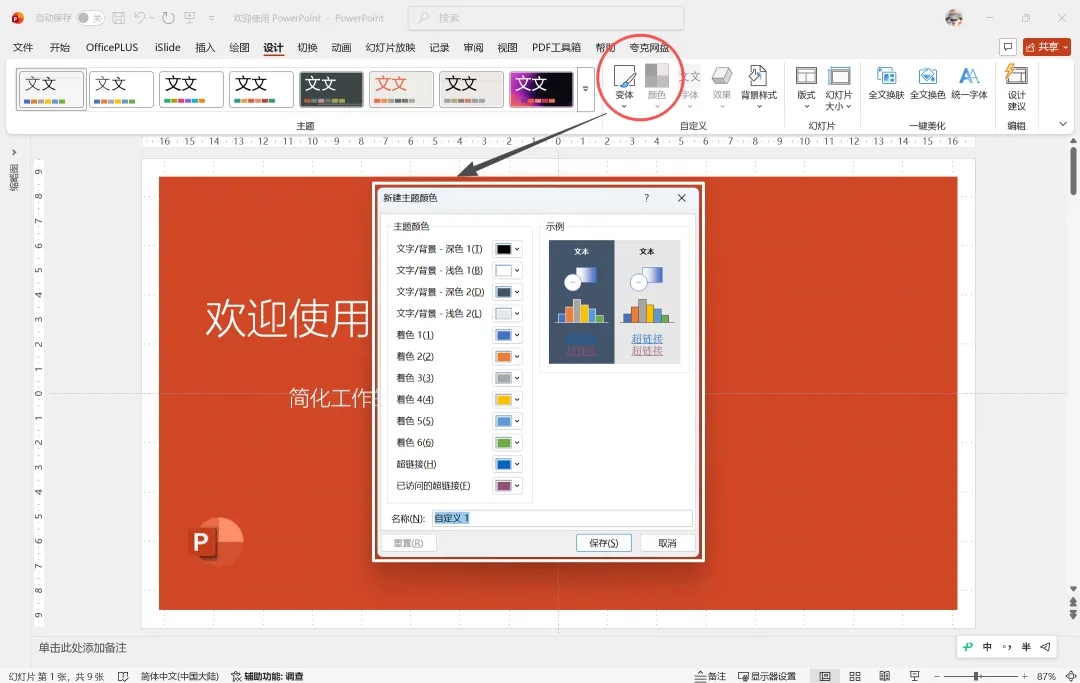The width and height of the screenshot is (1080, 683).
Task: Expand the theme gallery more arrow
Action: [585, 89]
